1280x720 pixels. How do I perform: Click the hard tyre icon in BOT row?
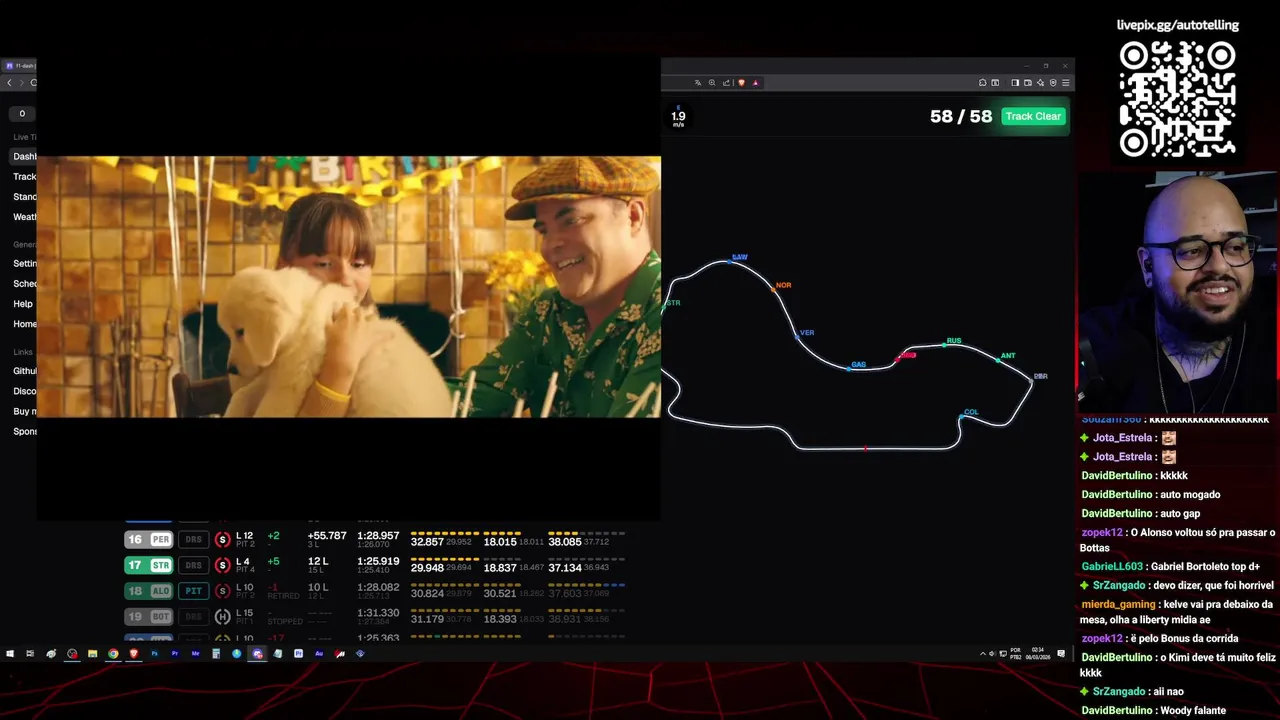coord(222,617)
